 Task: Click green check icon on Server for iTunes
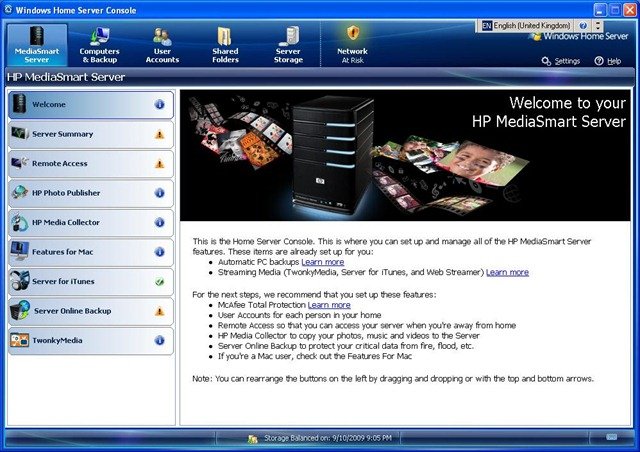(160, 281)
